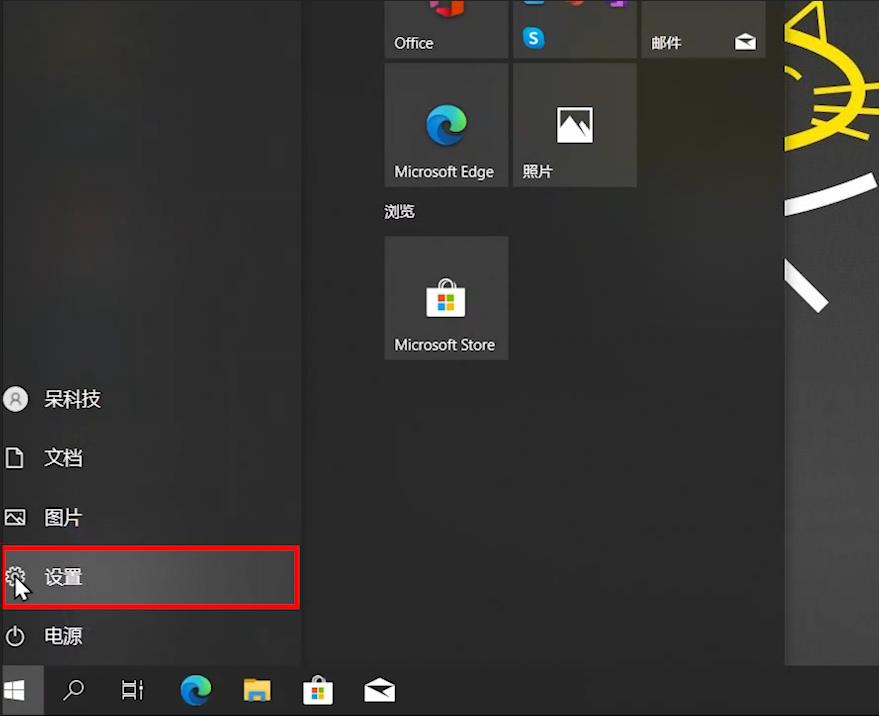Open the 邮件 (Mail) tile
The height and width of the screenshot is (716, 879).
703,28
